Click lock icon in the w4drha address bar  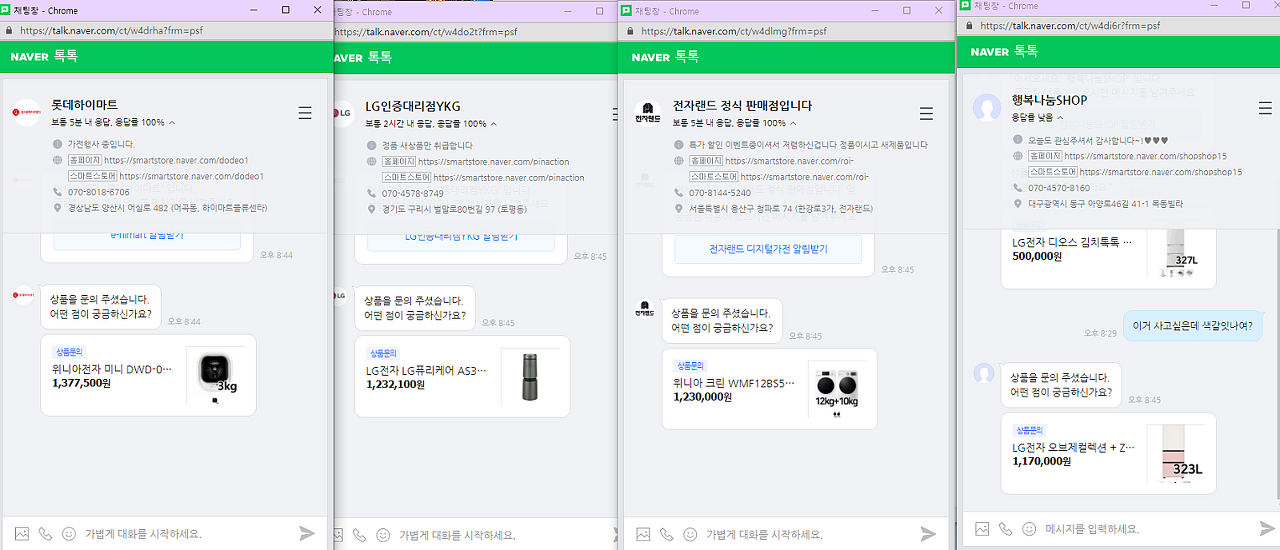[x=10, y=31]
